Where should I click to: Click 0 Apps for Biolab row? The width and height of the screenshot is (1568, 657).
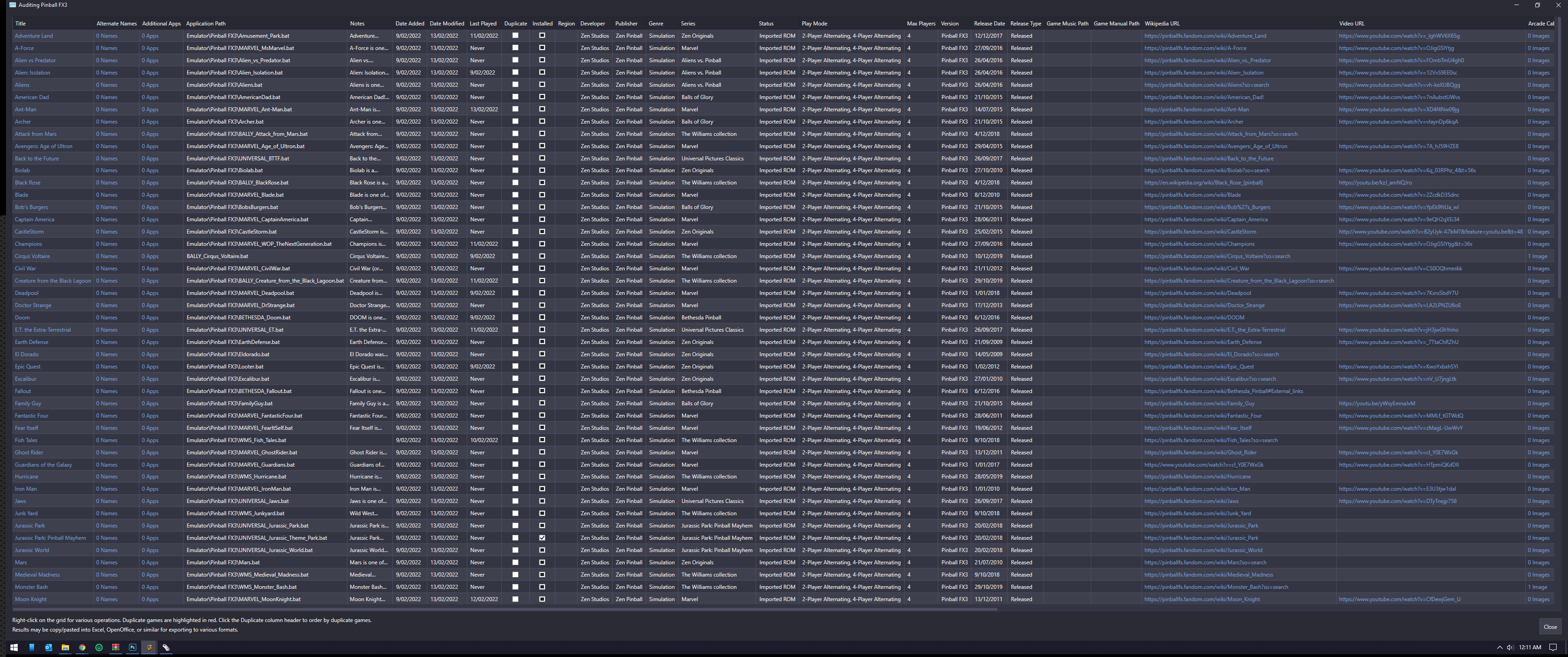pos(150,170)
